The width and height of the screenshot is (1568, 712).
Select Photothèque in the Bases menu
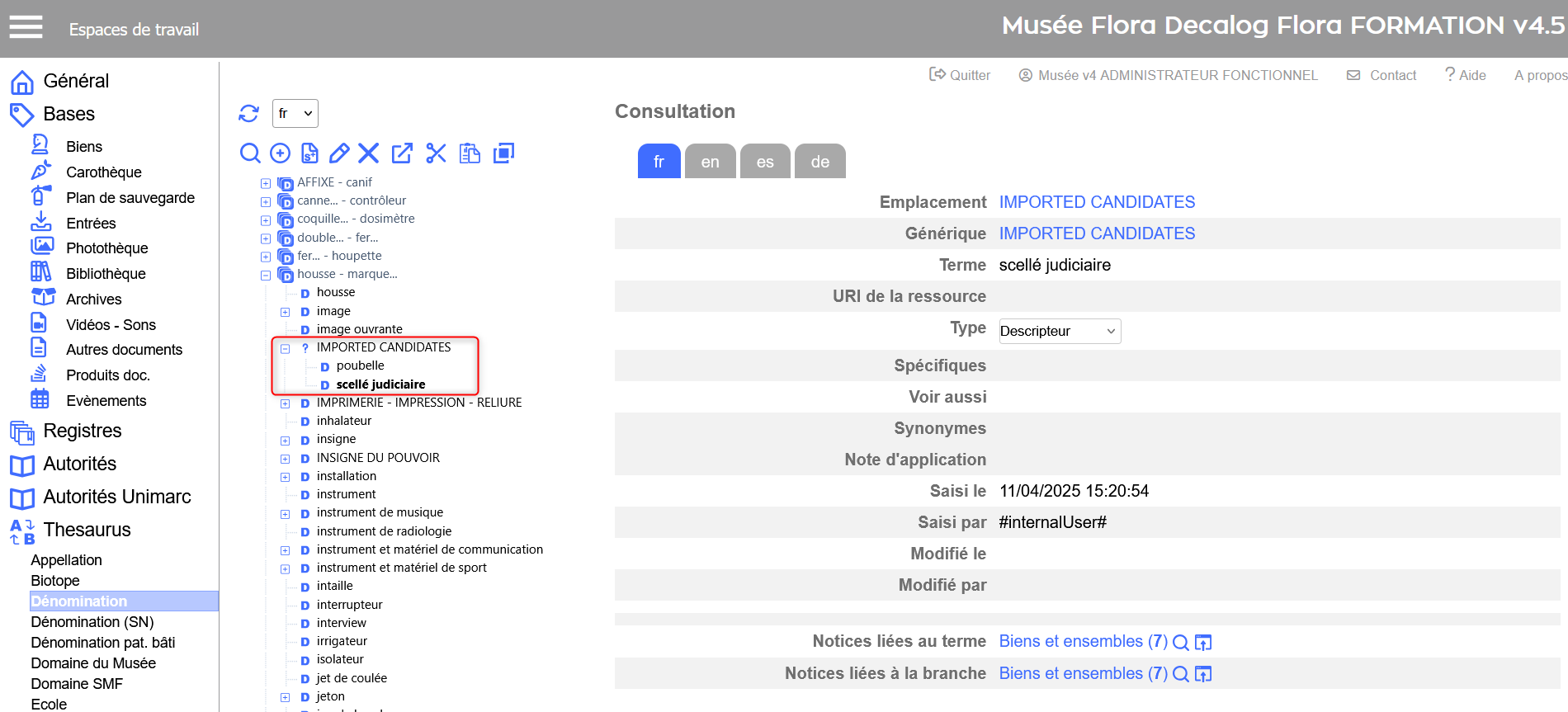(106, 248)
